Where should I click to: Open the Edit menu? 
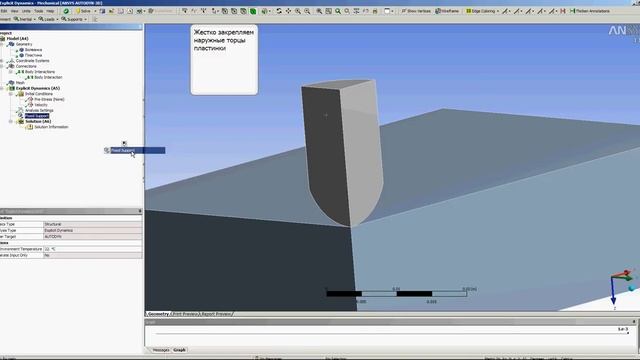tap(4, 11)
